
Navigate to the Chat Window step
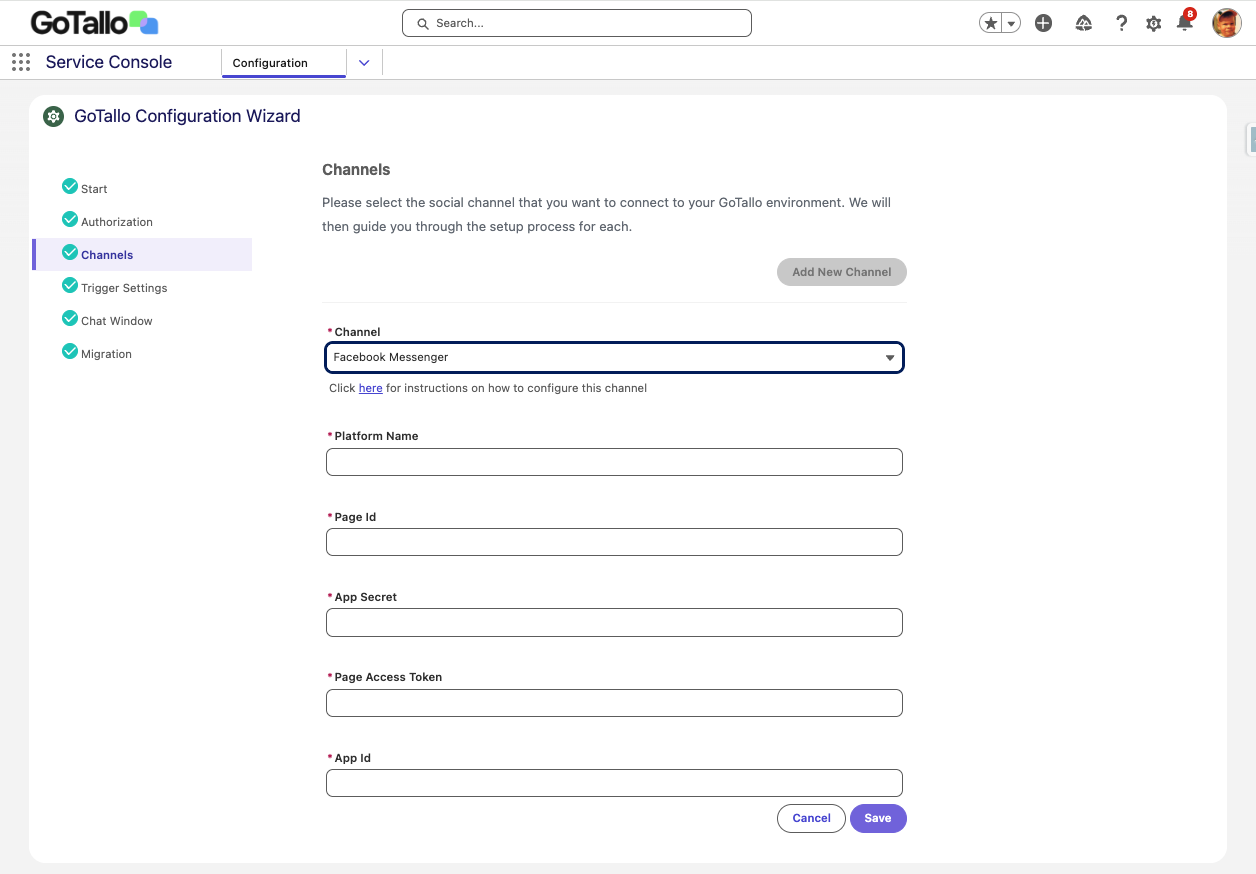coord(116,321)
